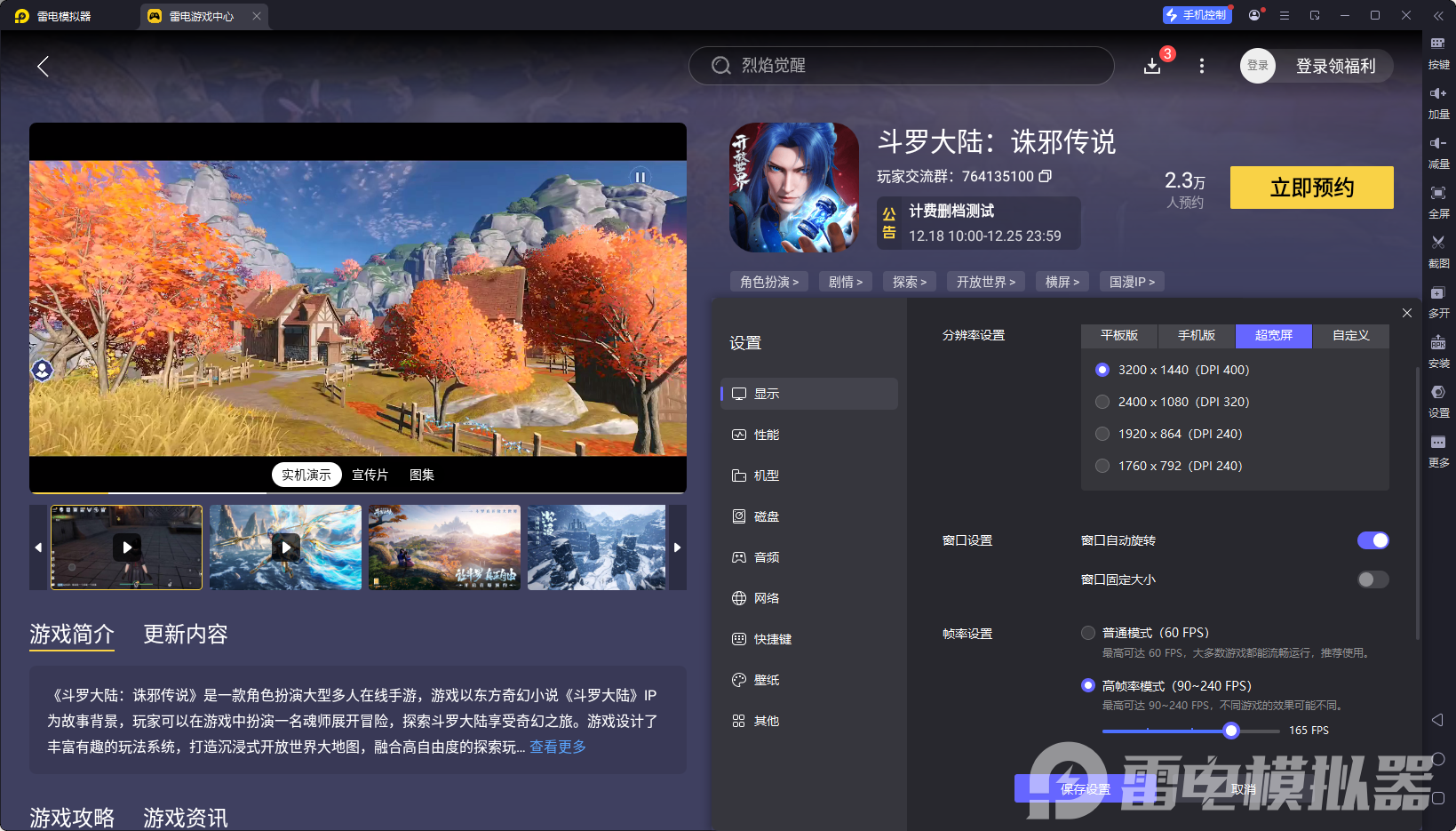
Task: Click 查看更多 to read full description
Action: click(x=556, y=747)
